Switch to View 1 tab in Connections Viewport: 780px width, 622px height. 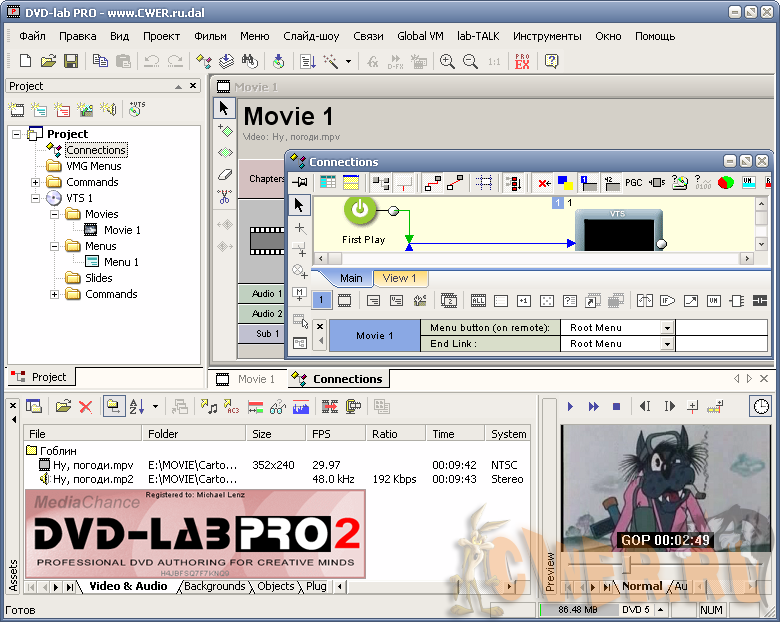[x=399, y=278]
